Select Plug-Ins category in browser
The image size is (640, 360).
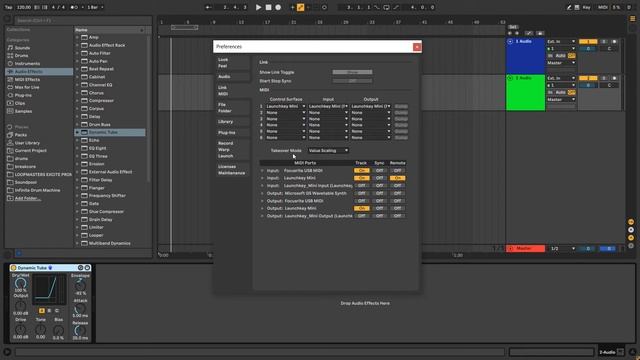click(23, 95)
